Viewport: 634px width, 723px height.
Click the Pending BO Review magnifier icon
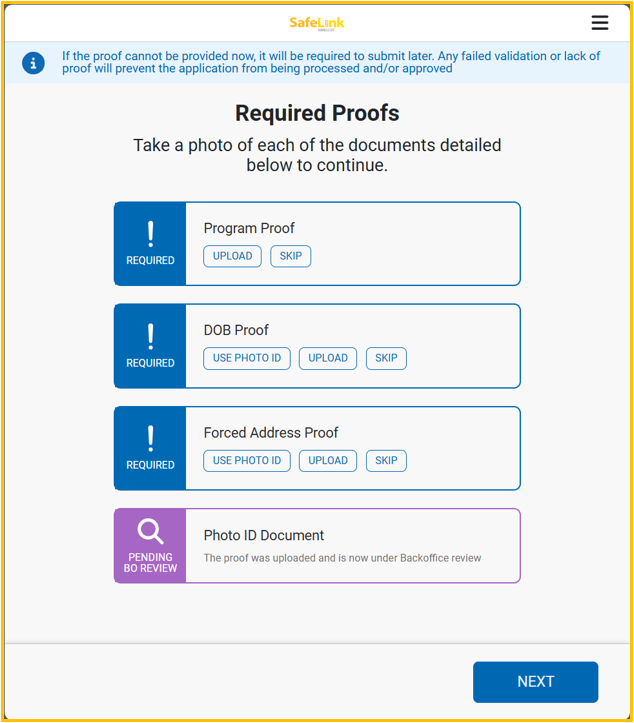pyautogui.click(x=150, y=532)
